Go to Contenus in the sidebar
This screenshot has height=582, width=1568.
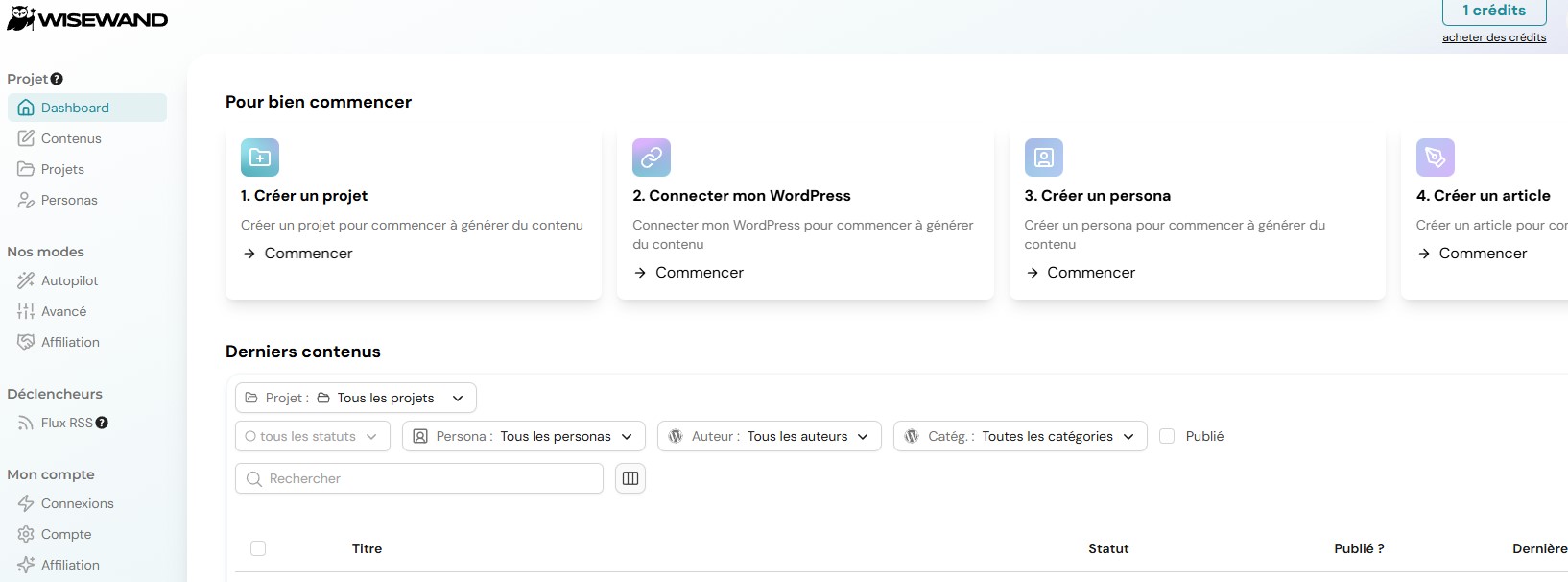[71, 138]
